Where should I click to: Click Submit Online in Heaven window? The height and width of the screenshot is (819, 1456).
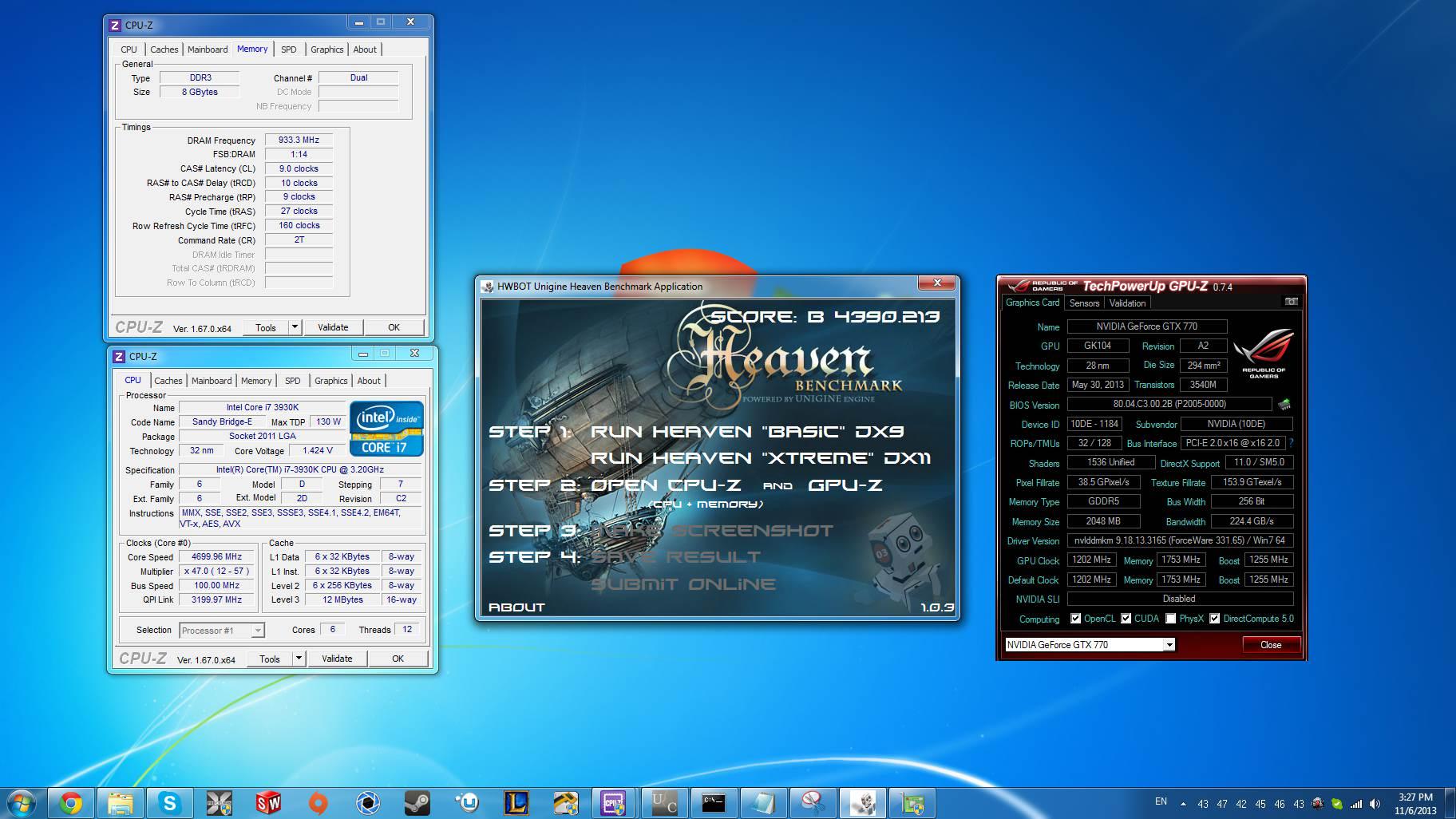(x=683, y=584)
